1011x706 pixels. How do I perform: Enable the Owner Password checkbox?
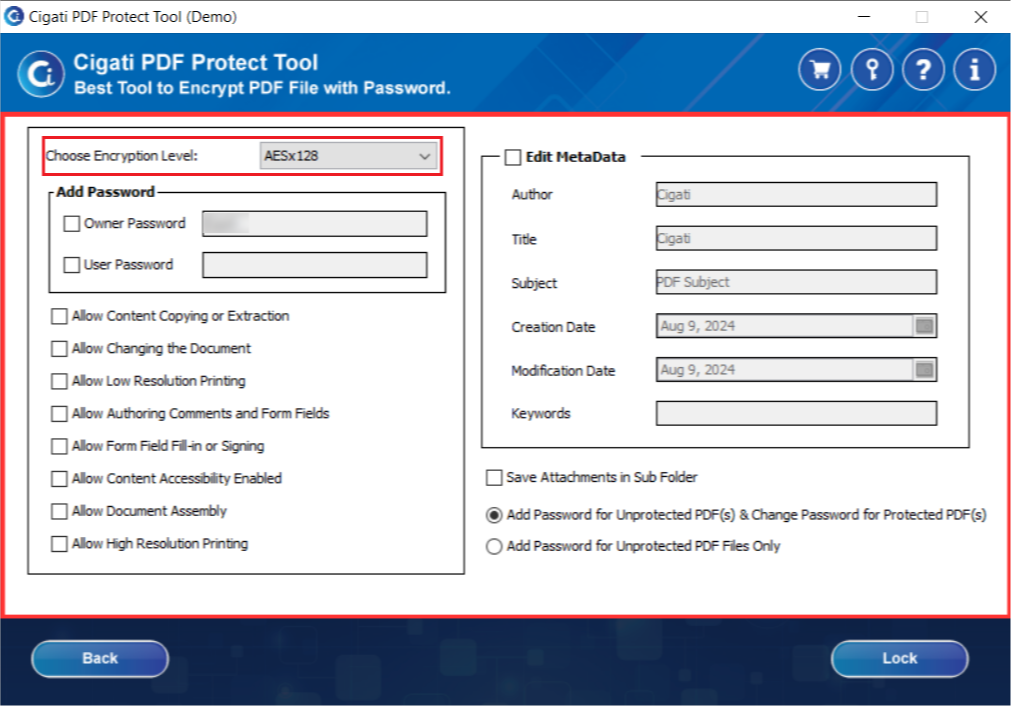72,224
